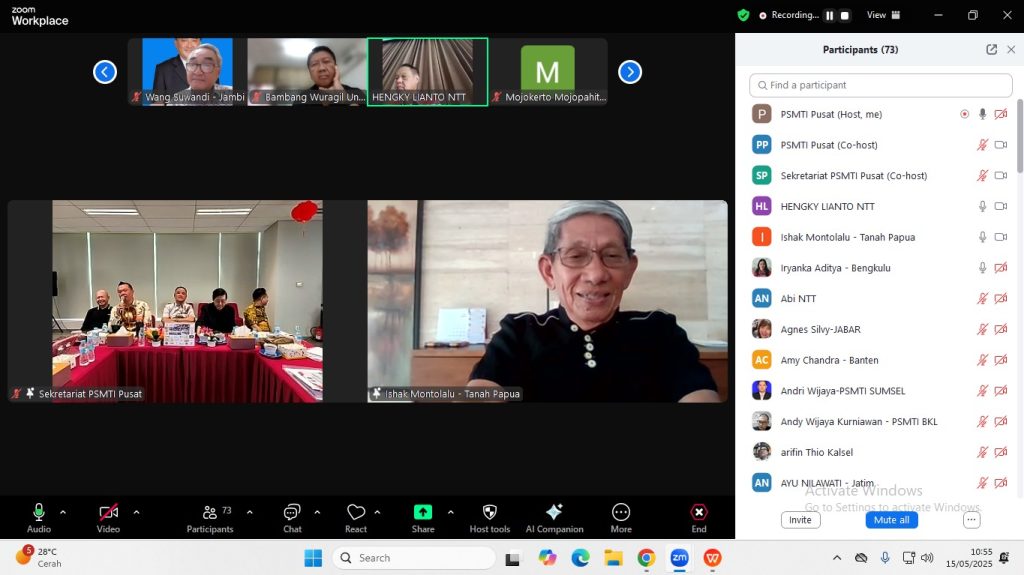Click recording indicator beside PSMTI Pusat host
This screenshot has width=1024, height=575.
[x=964, y=114]
